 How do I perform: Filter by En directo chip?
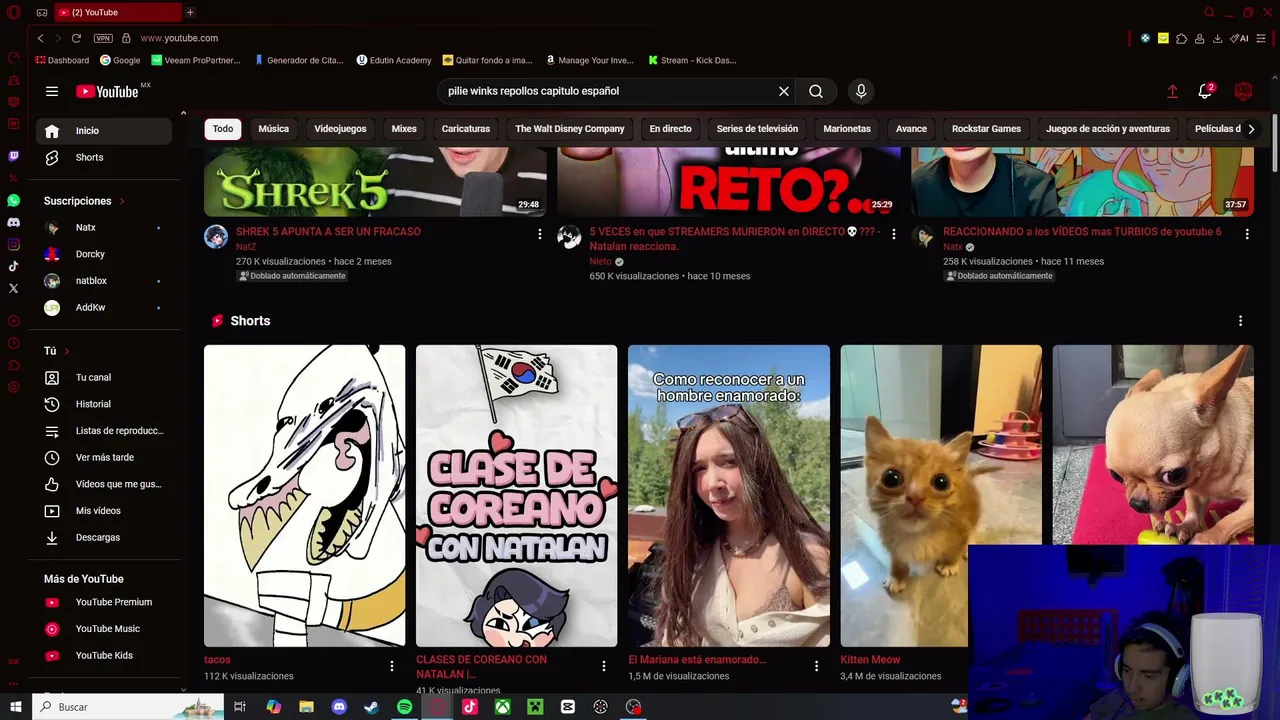pos(670,129)
